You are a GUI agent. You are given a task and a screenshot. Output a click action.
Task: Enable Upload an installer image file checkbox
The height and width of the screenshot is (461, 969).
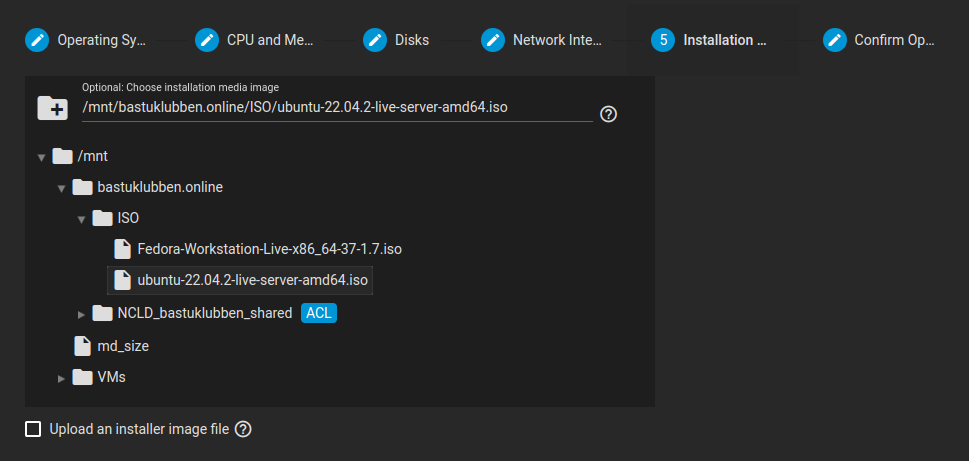point(33,429)
